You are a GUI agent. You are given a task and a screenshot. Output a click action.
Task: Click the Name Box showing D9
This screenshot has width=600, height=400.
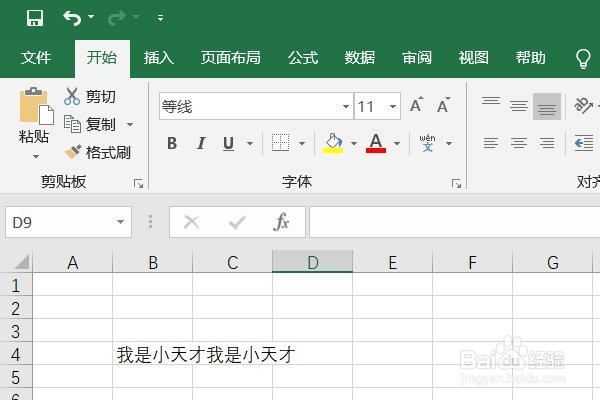[61, 222]
